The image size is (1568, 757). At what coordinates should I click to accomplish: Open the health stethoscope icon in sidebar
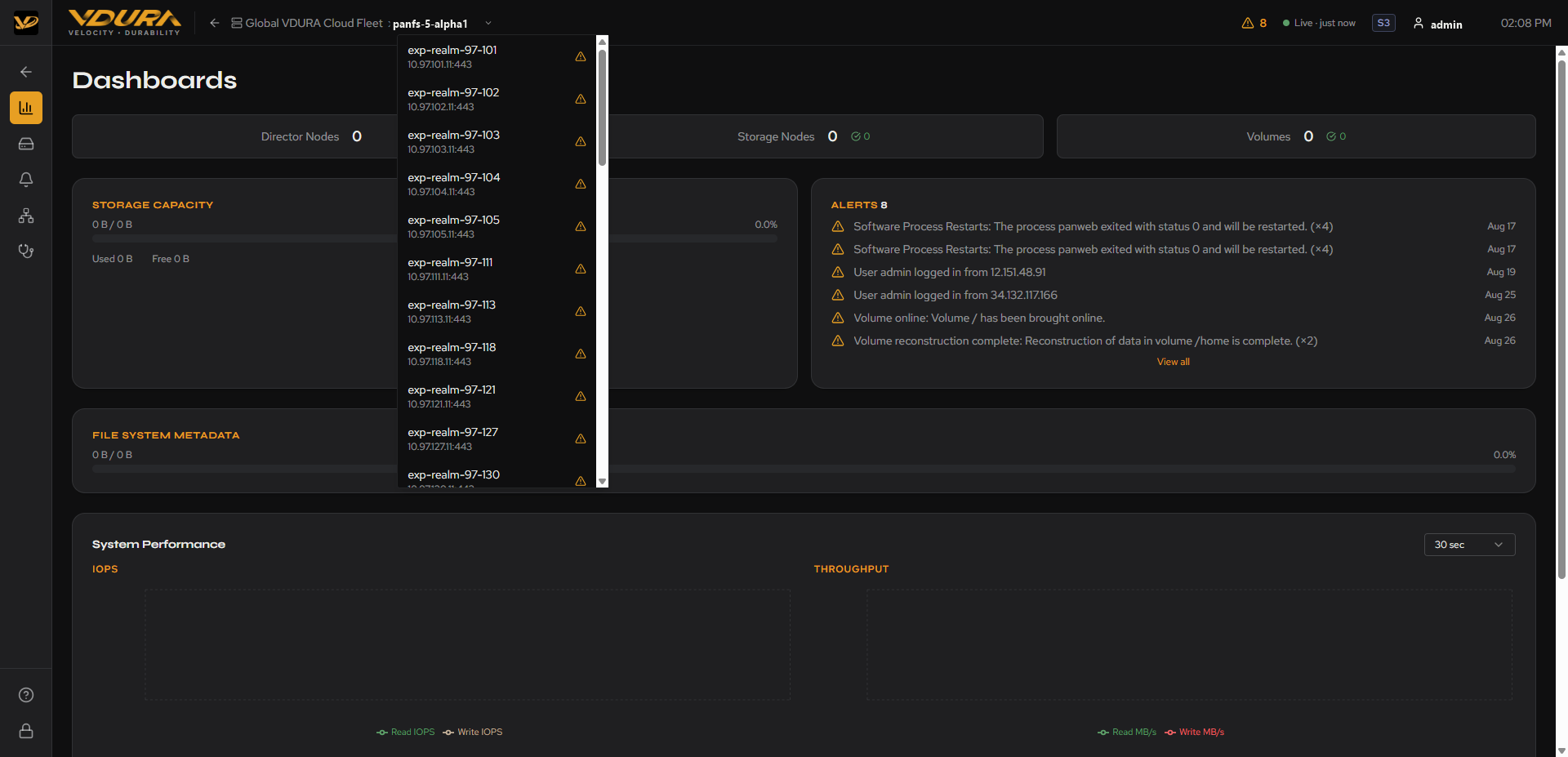pyautogui.click(x=26, y=252)
